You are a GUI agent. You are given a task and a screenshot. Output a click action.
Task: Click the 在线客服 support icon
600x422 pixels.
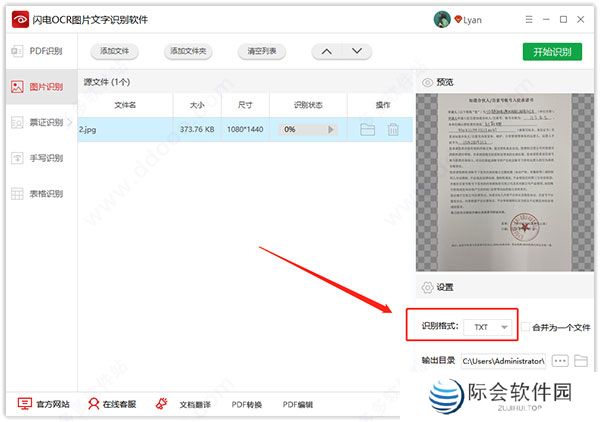click(x=95, y=404)
